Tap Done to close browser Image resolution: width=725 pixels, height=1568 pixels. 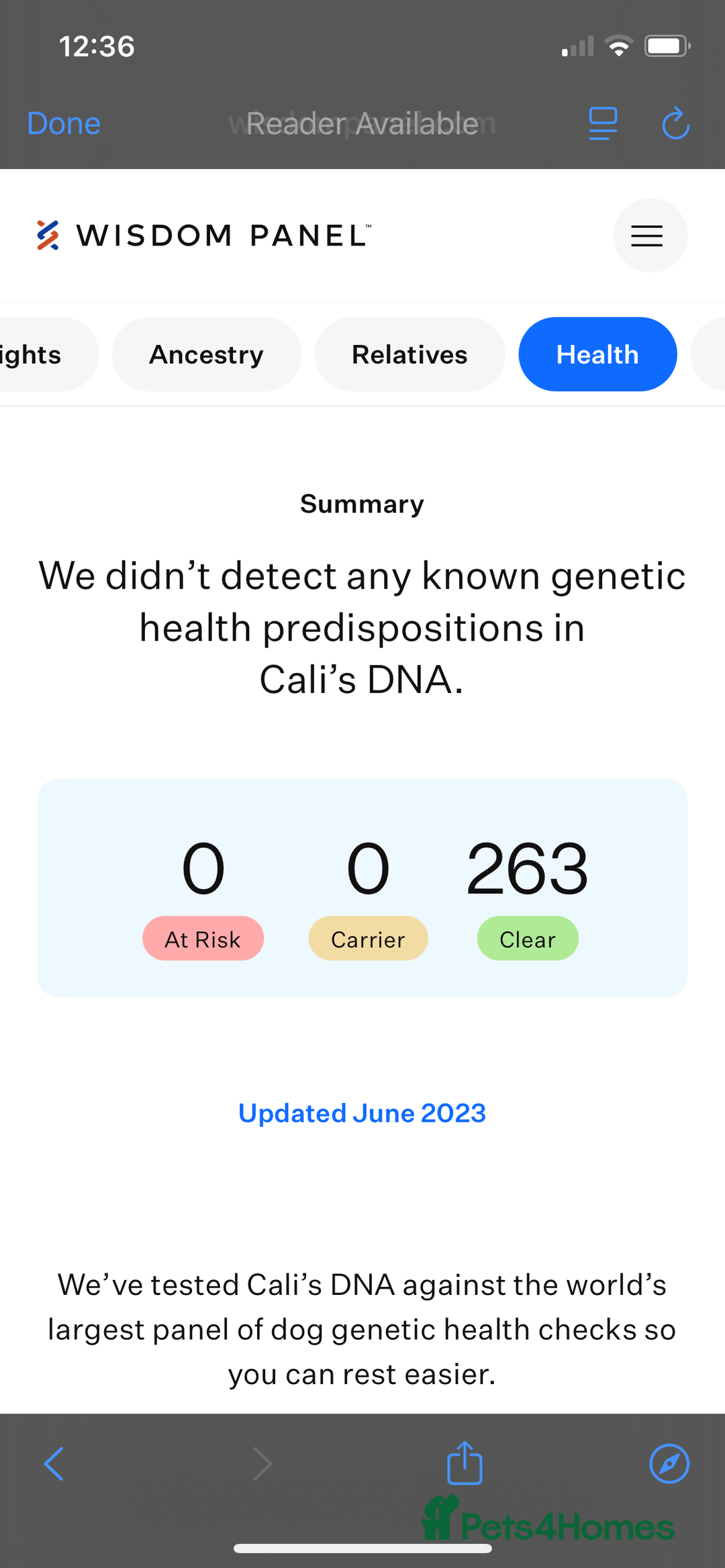pyautogui.click(x=64, y=123)
